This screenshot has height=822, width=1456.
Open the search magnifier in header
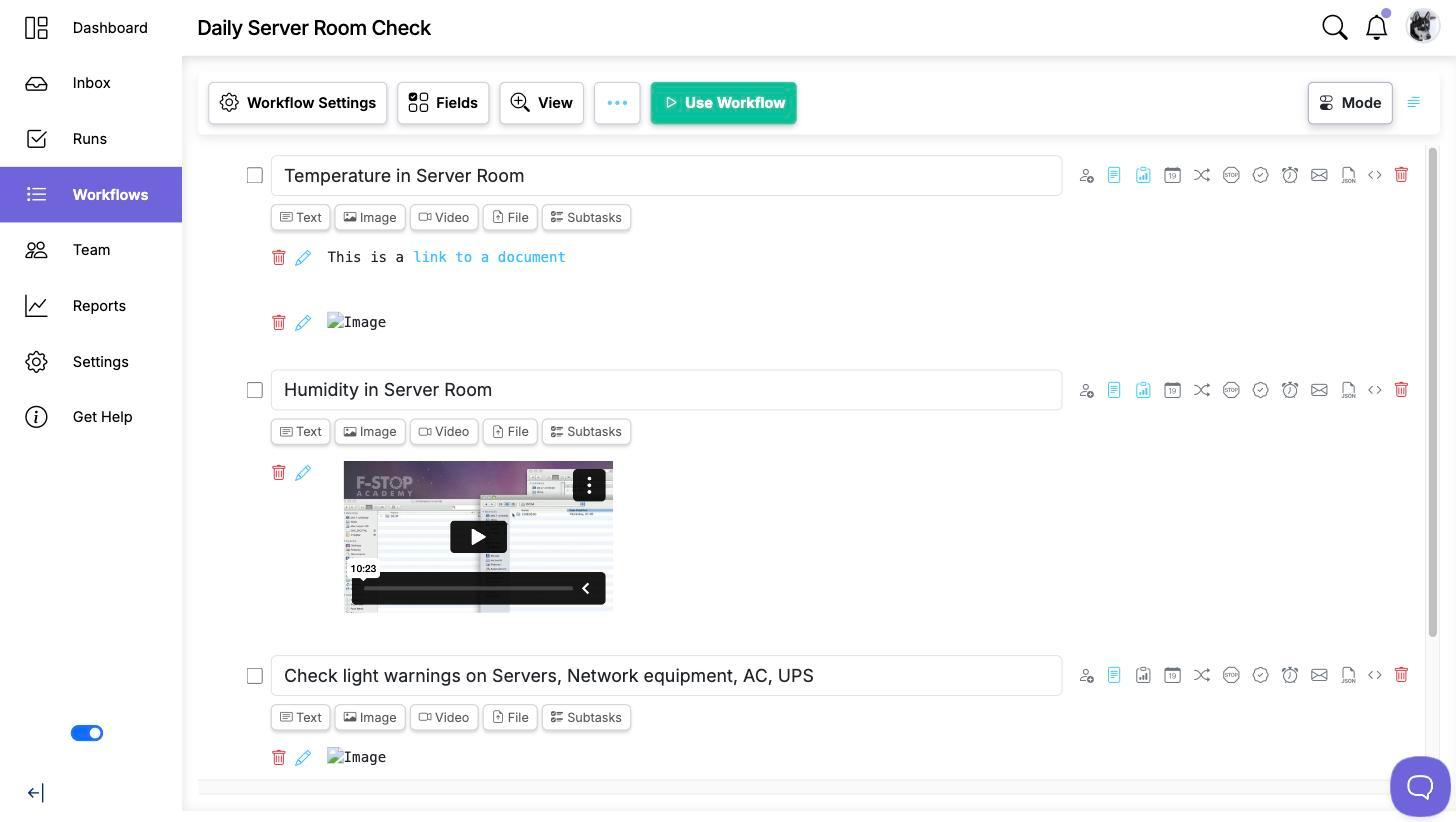coord(1335,27)
